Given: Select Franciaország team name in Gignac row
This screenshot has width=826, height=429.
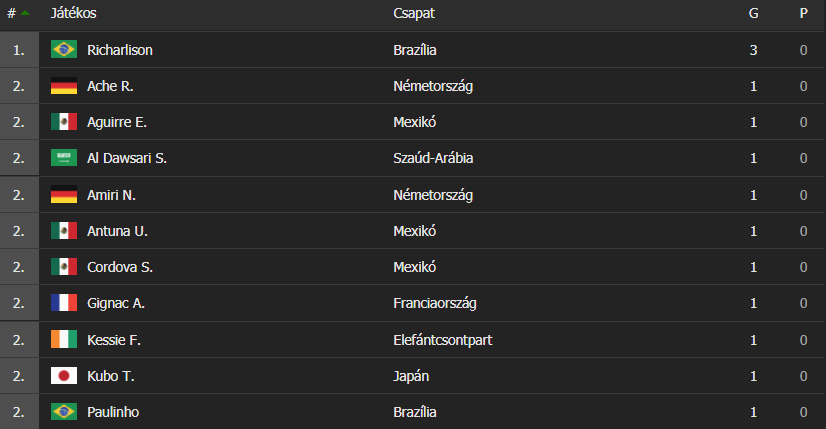Looking at the screenshot, I should [435, 303].
